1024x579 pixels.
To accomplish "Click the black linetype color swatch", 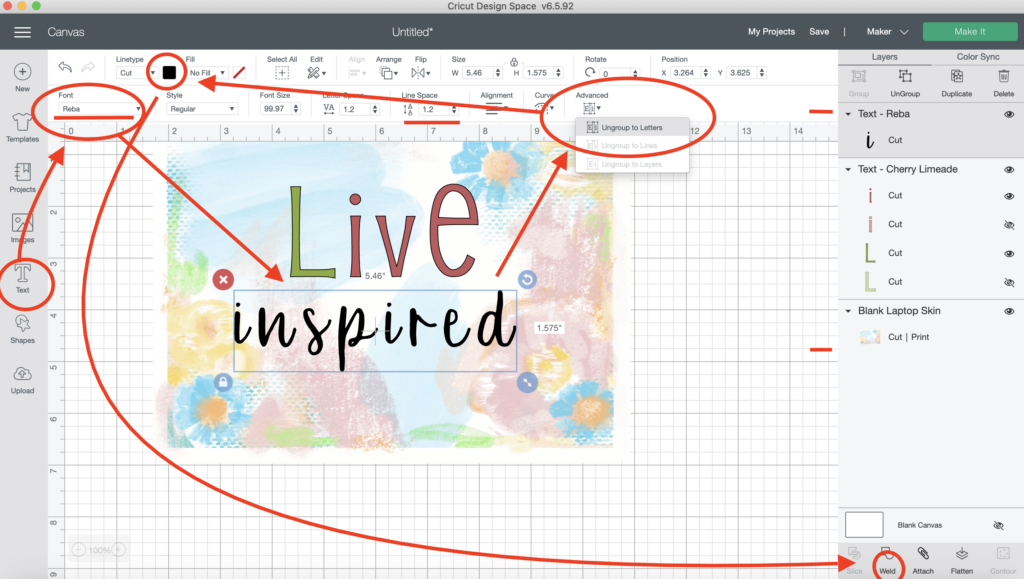I will click(x=169, y=72).
